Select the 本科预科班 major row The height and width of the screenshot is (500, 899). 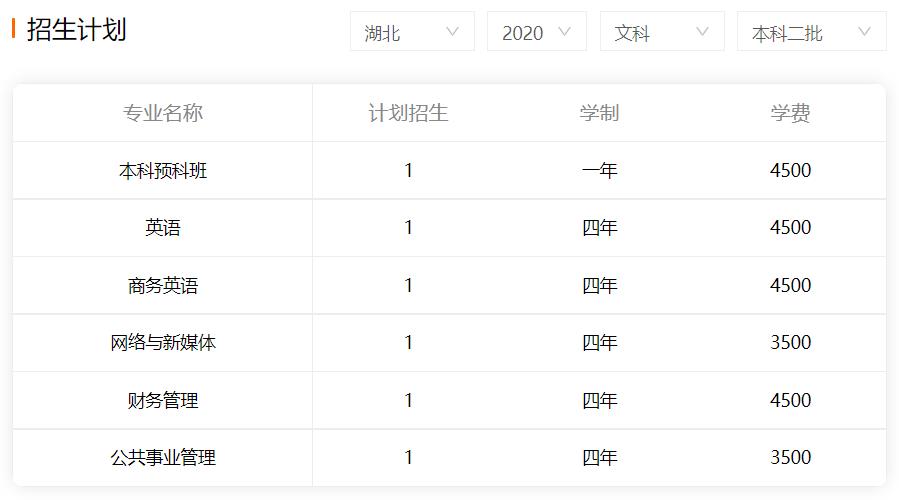[x=450, y=170]
